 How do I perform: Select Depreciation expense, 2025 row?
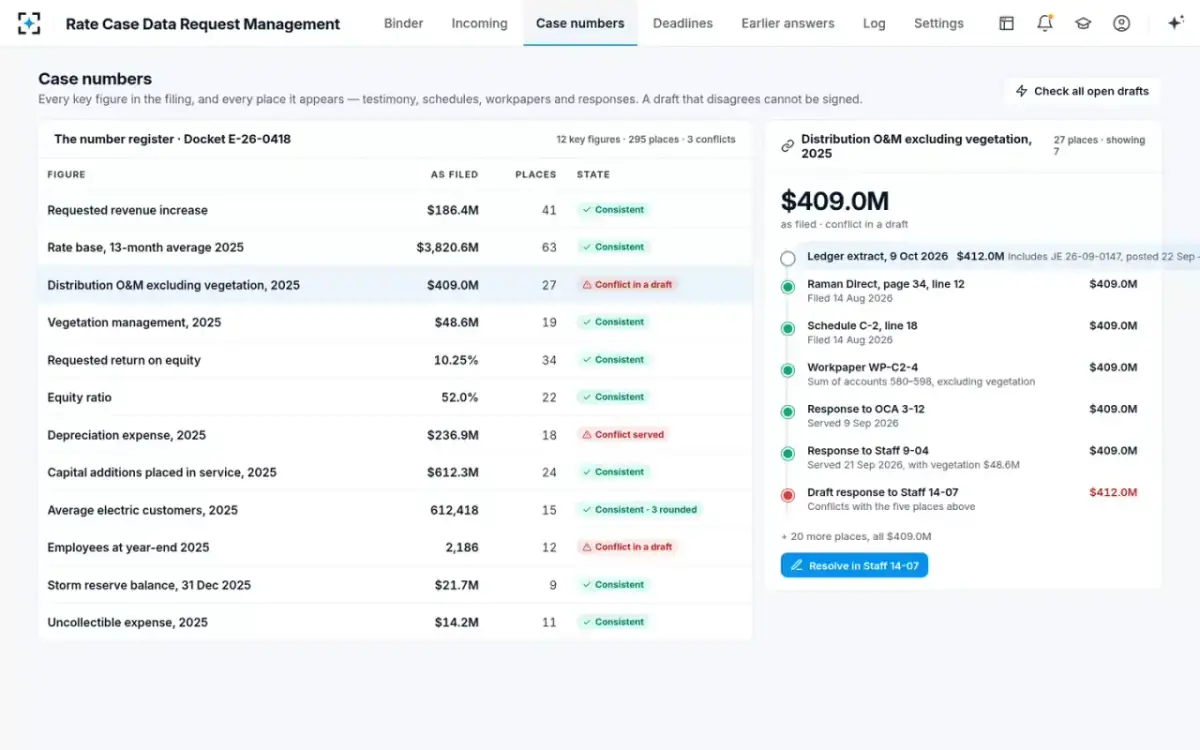click(395, 435)
